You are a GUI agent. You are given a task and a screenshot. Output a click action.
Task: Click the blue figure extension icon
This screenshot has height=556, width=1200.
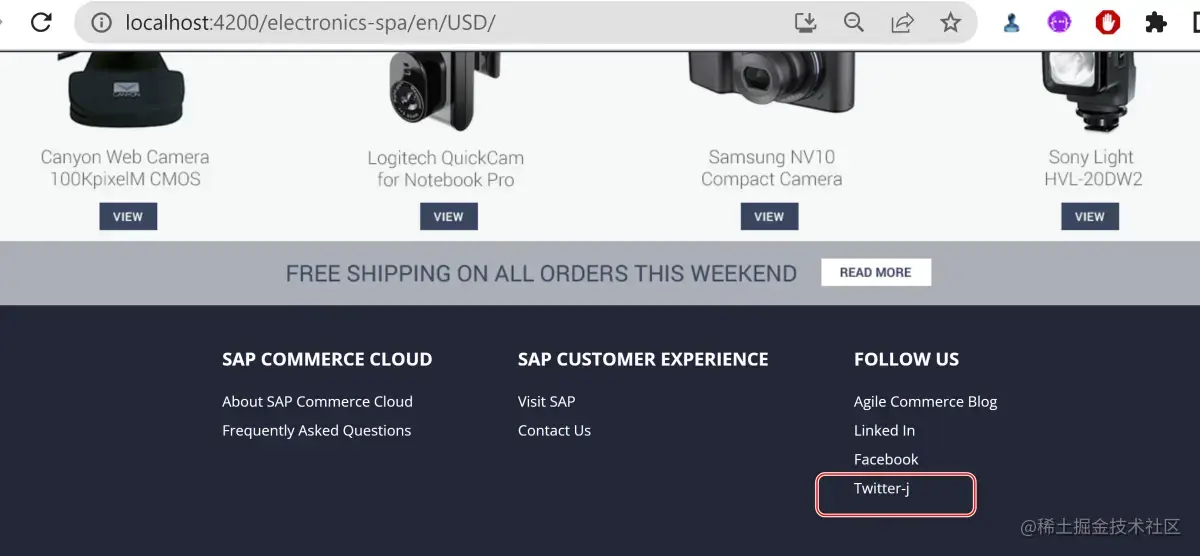(x=1011, y=22)
